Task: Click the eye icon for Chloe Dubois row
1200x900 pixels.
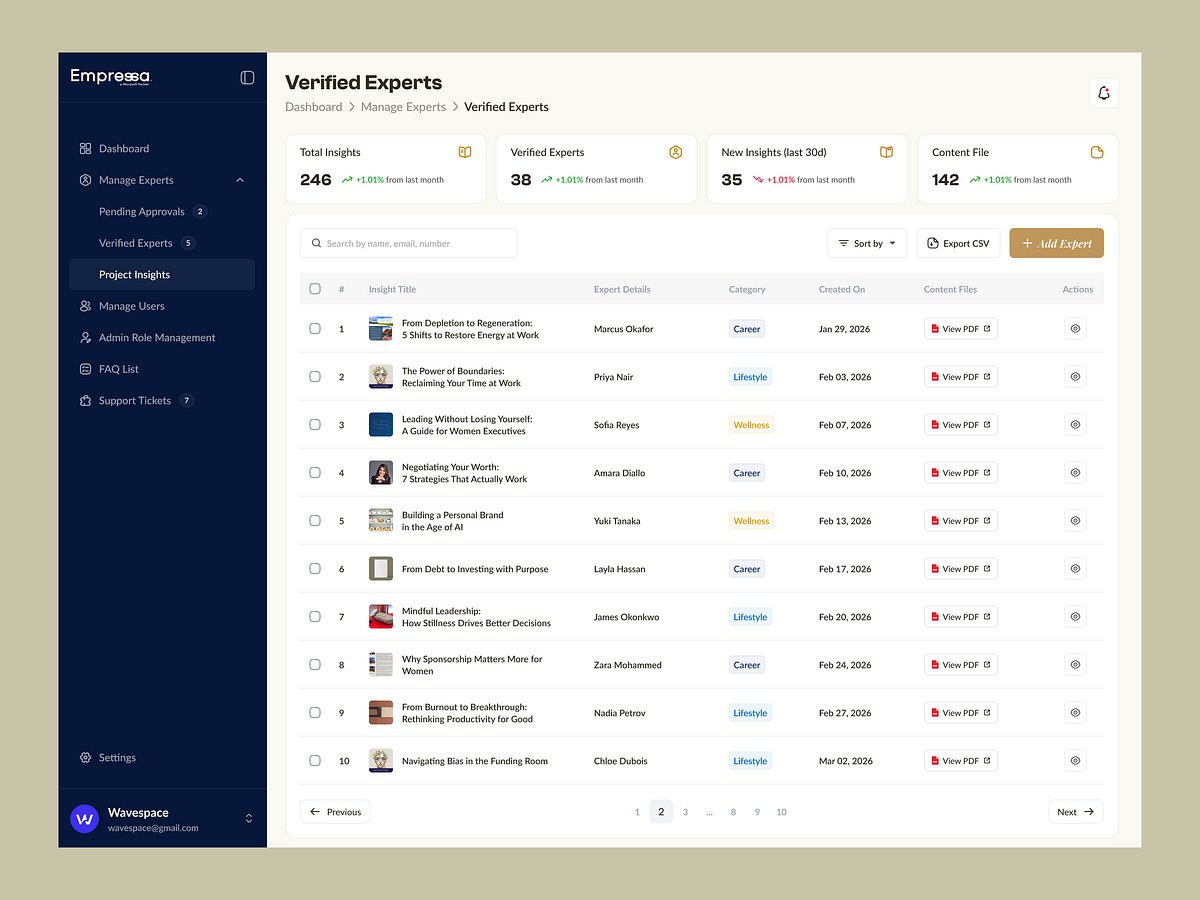Action: pyautogui.click(x=1075, y=761)
